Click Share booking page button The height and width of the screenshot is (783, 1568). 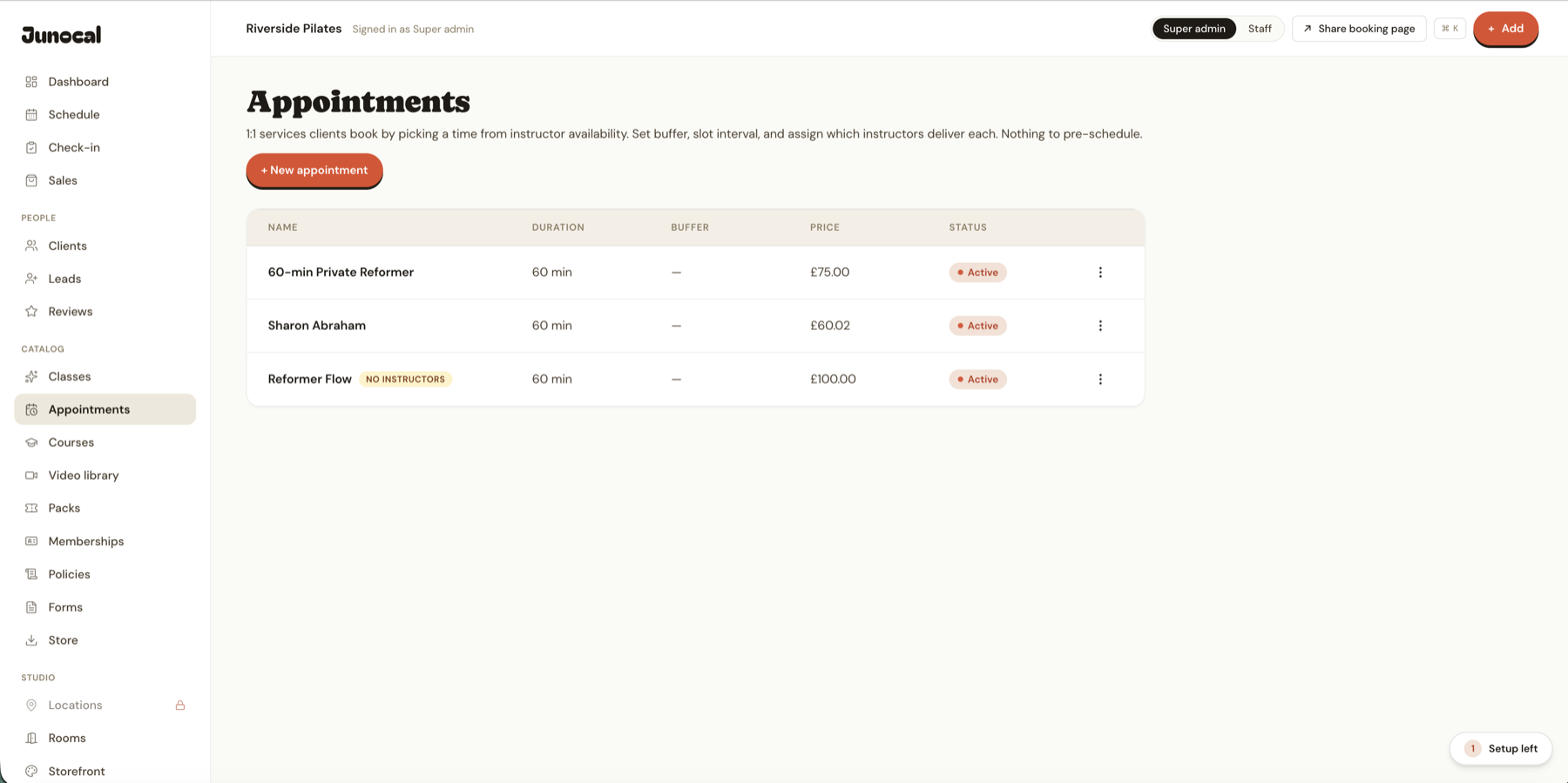[x=1359, y=29]
